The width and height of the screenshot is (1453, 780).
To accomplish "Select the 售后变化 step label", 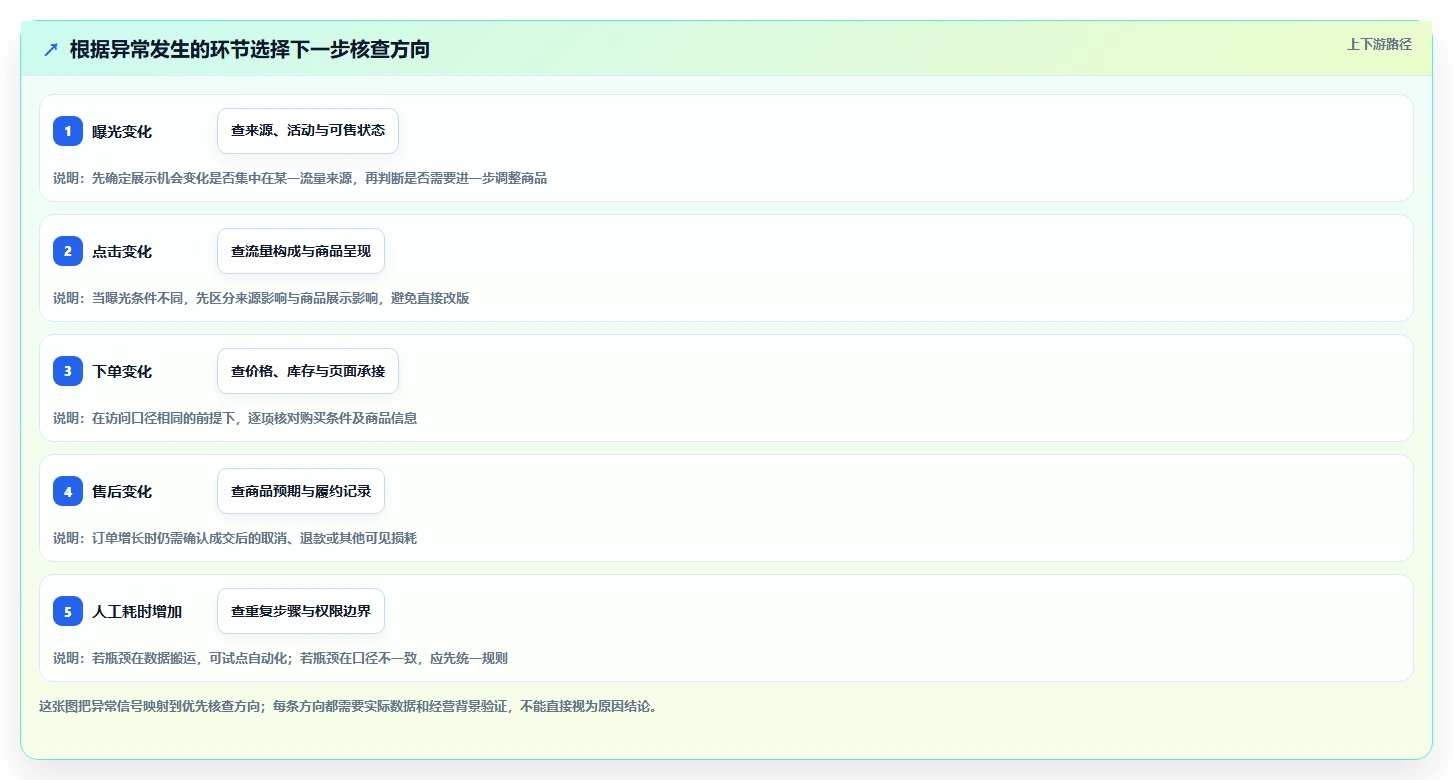I will coord(122,492).
